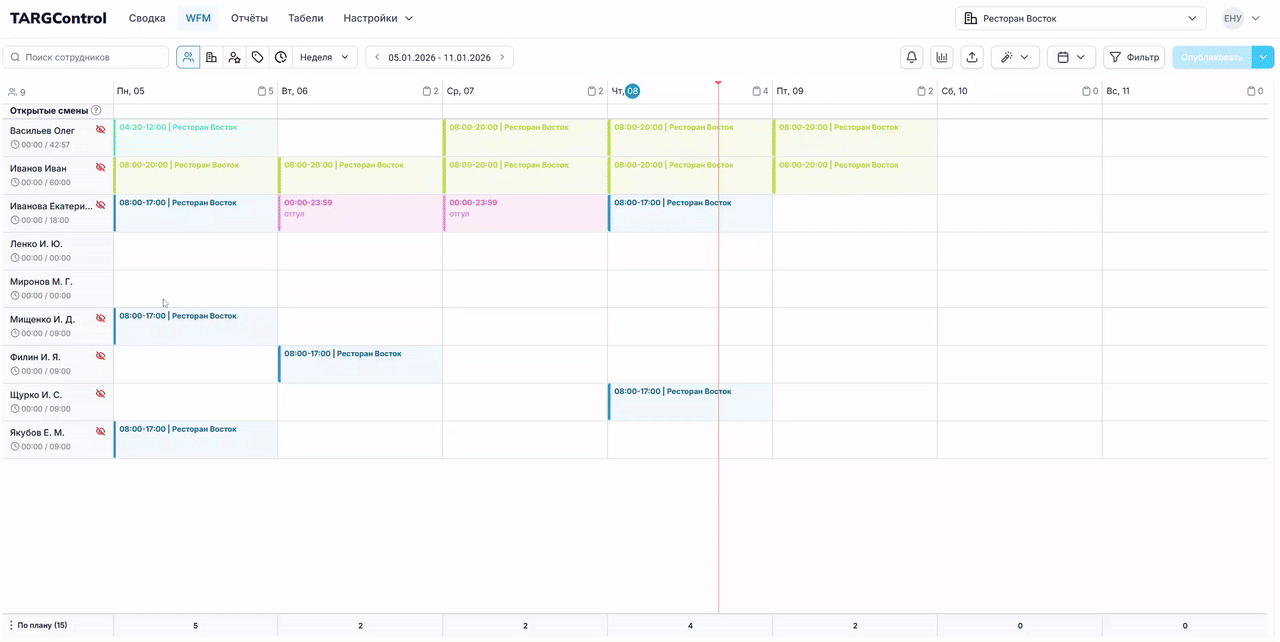Click the Фильтр button

(1133, 57)
